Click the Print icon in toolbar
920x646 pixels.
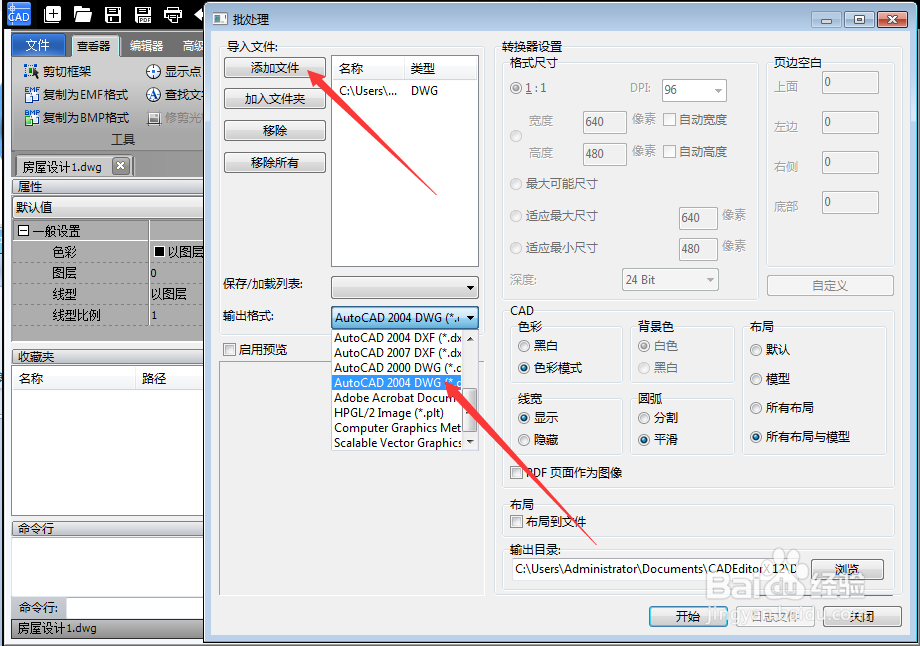coord(173,14)
